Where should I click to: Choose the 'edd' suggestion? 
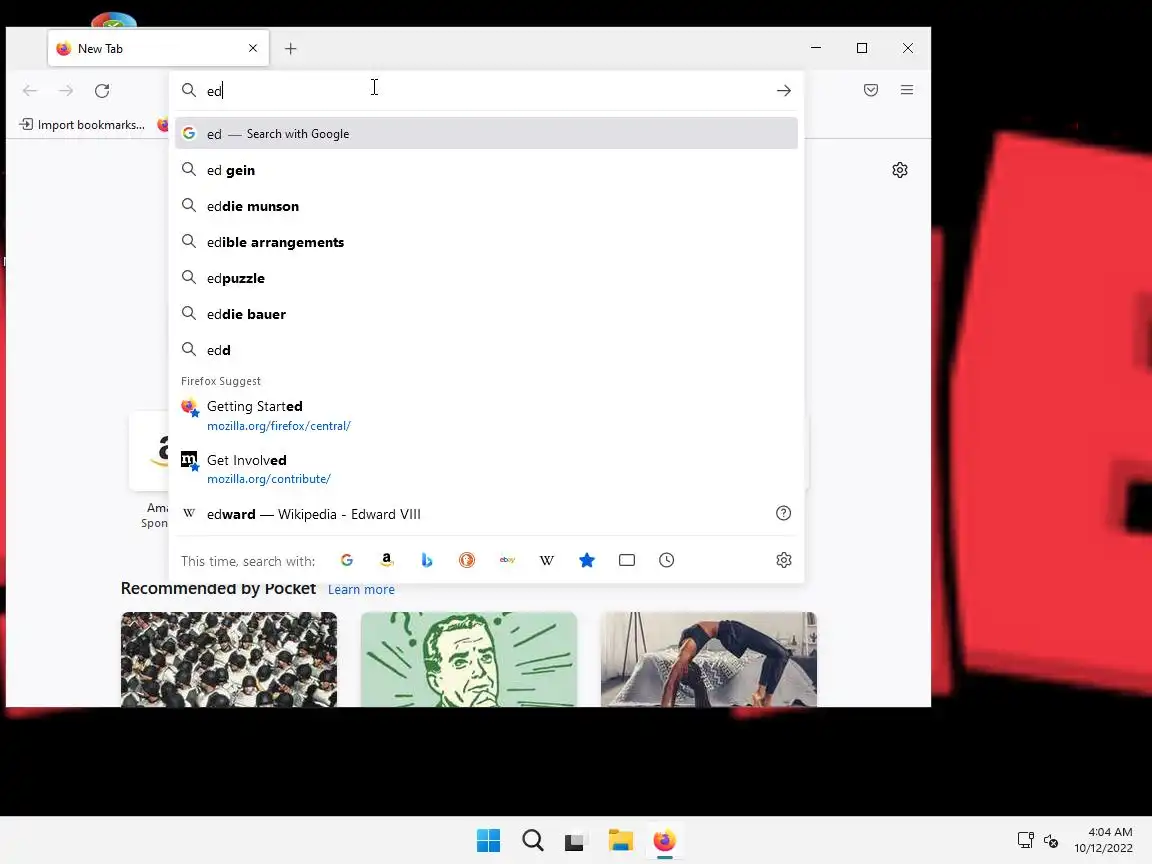pyautogui.click(x=486, y=350)
